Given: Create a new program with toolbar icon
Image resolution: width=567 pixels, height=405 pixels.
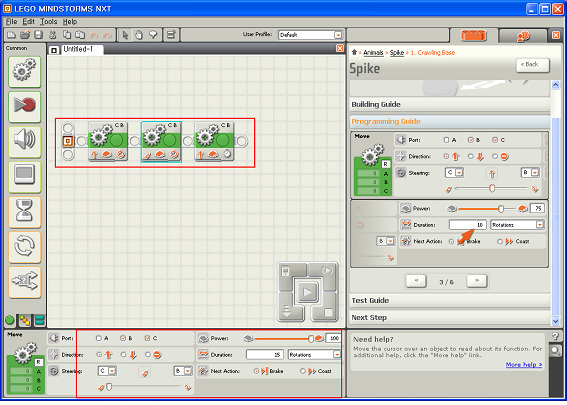Looking at the screenshot, I should [x=11, y=35].
